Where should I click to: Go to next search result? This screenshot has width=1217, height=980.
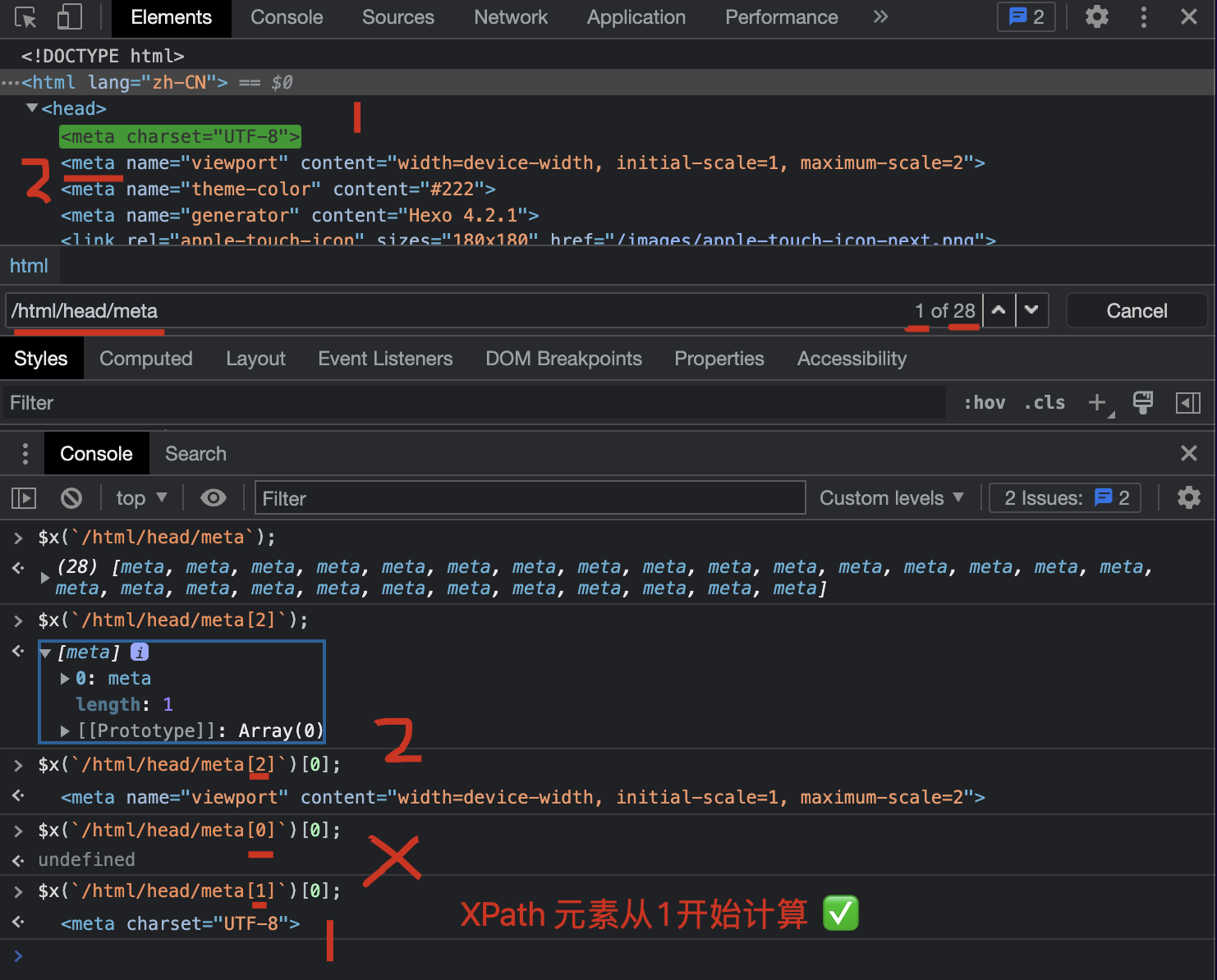[1032, 311]
